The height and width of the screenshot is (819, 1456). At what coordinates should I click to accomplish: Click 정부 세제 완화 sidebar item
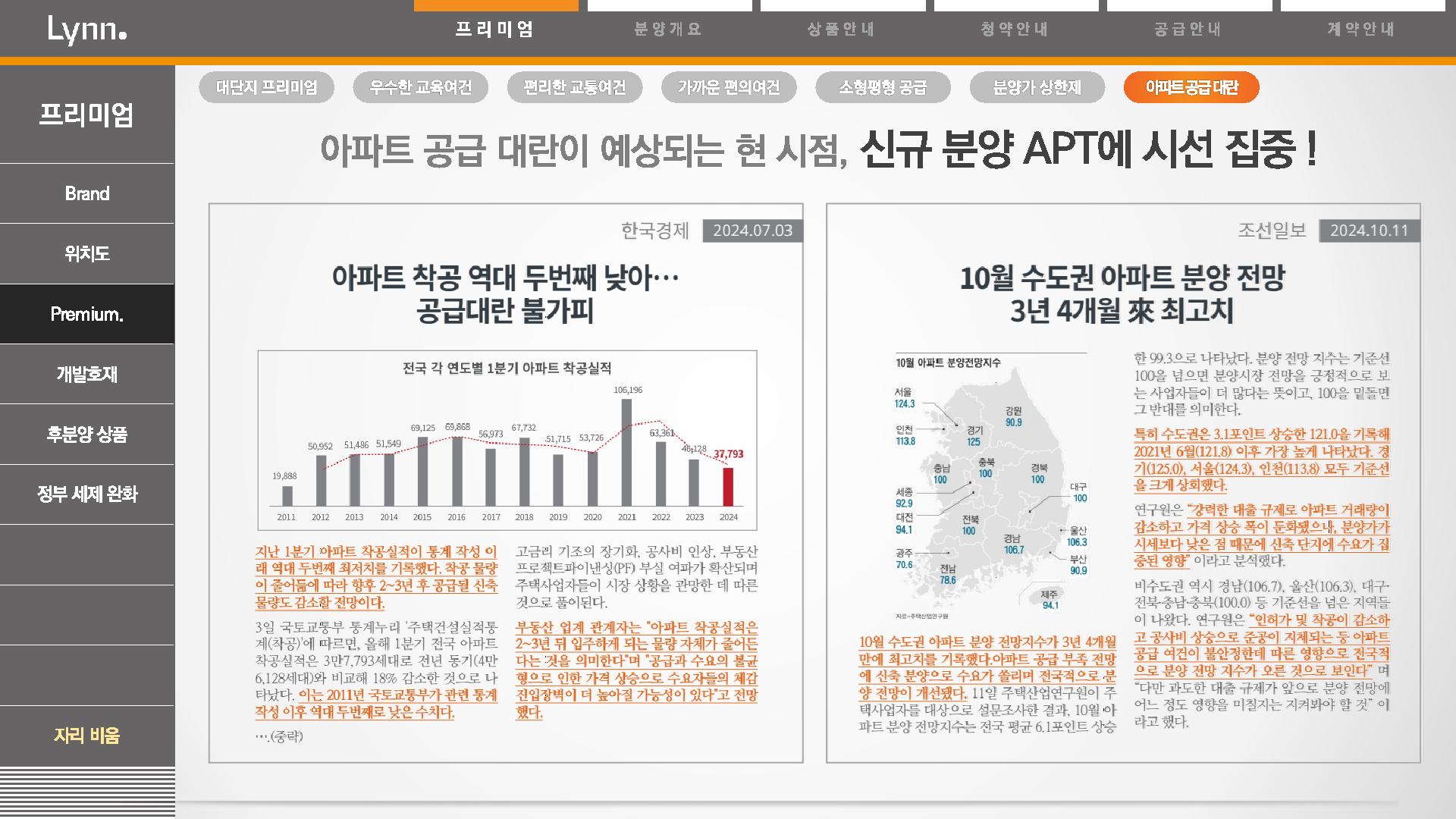coord(87,494)
